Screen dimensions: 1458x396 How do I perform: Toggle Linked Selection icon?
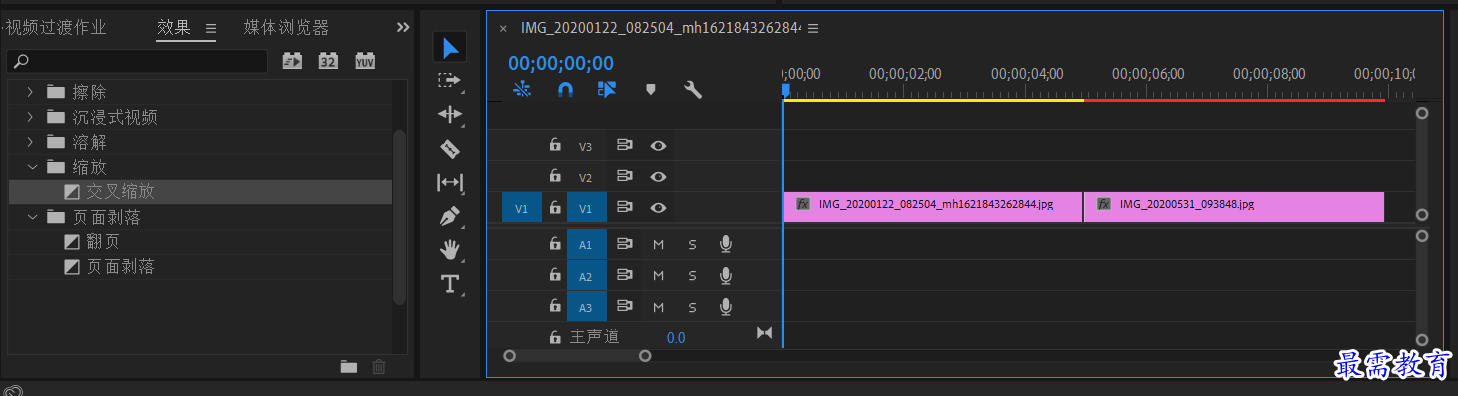[607, 90]
